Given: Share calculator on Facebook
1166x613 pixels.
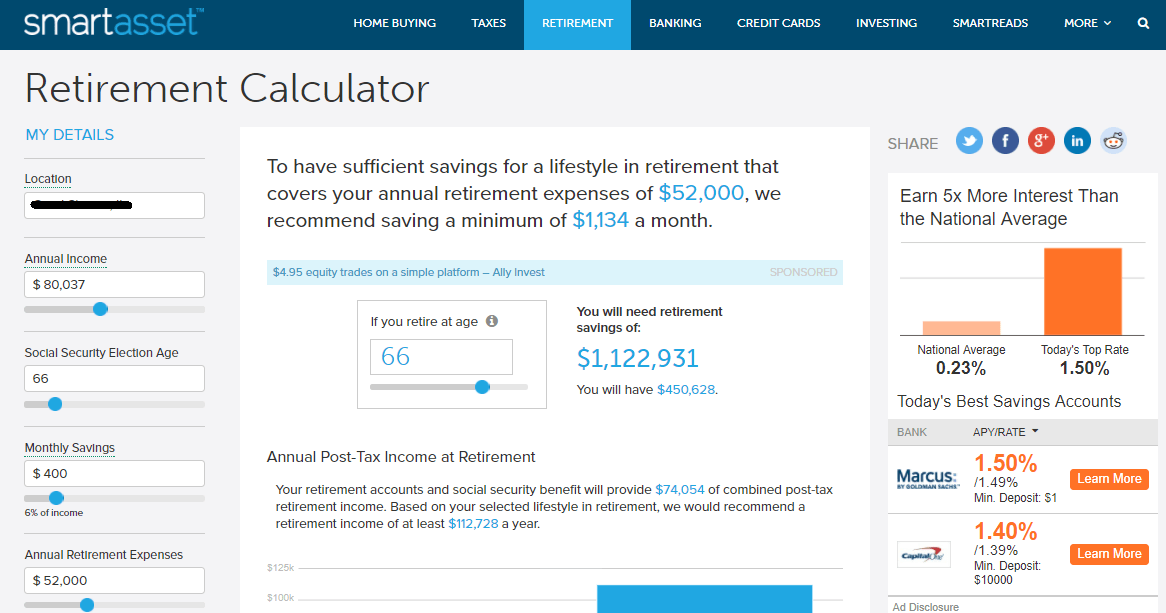Looking at the screenshot, I should click(1005, 141).
